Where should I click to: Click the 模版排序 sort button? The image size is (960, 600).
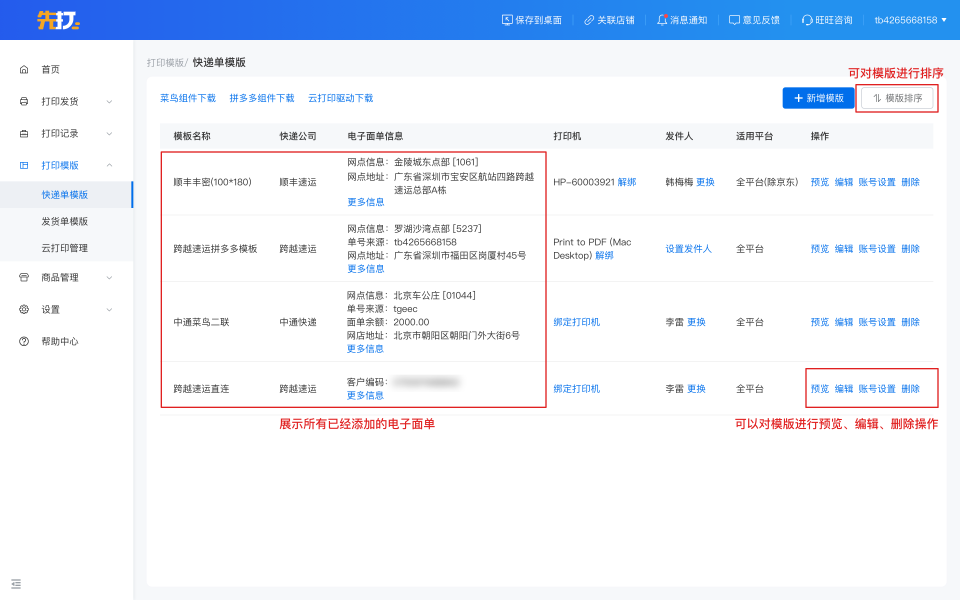(x=897, y=98)
